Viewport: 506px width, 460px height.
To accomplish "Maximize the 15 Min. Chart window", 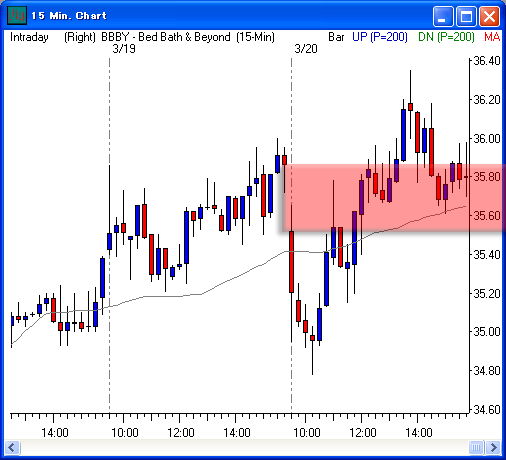I will (x=466, y=16).
